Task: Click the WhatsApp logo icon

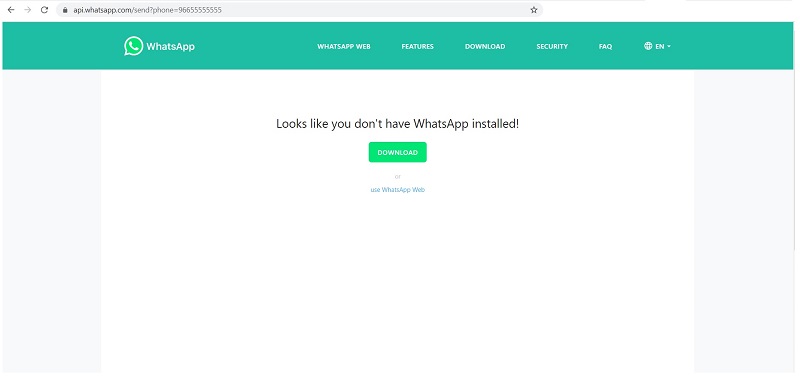Action: pyautogui.click(x=133, y=46)
